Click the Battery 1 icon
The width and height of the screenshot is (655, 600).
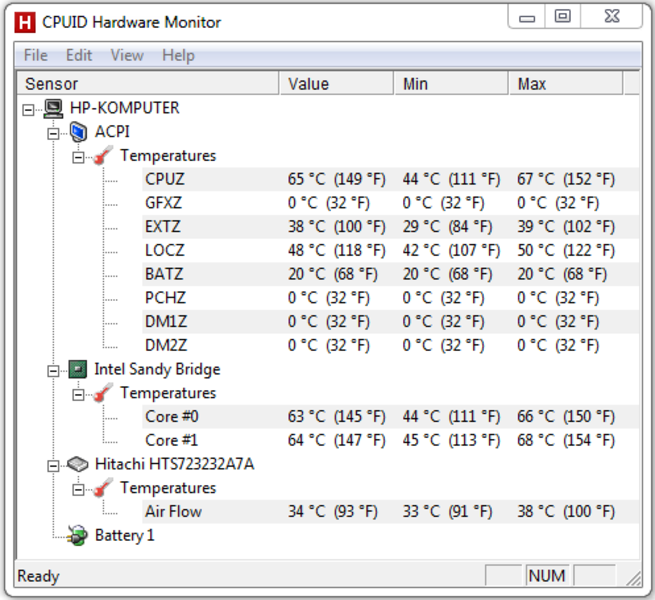78,536
